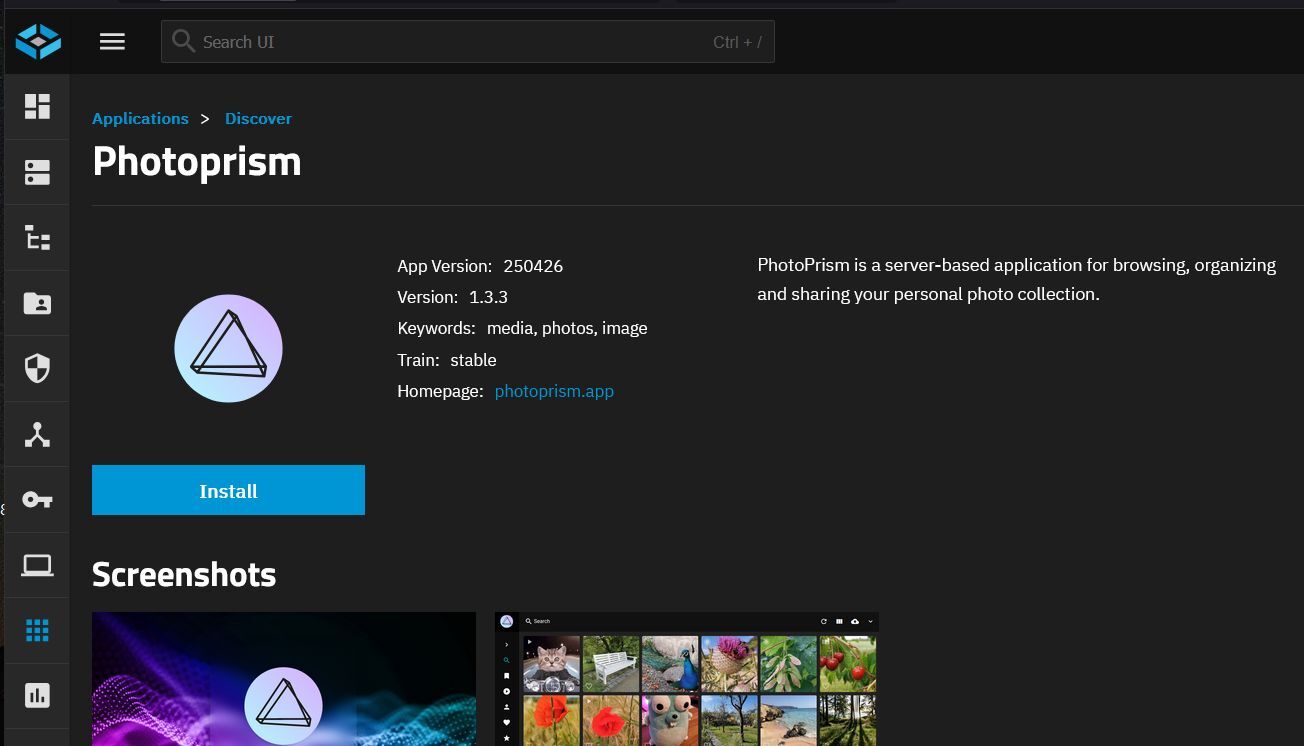Open Credentials key icon
1304x746 pixels.
[x=37, y=499]
